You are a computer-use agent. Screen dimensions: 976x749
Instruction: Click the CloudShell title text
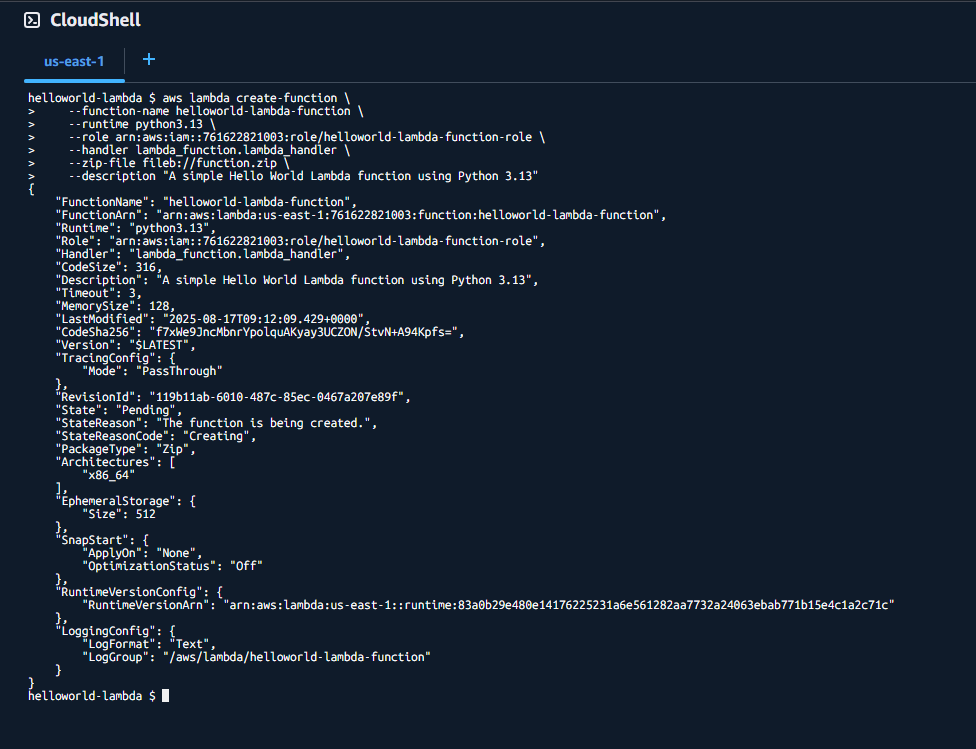tap(95, 20)
